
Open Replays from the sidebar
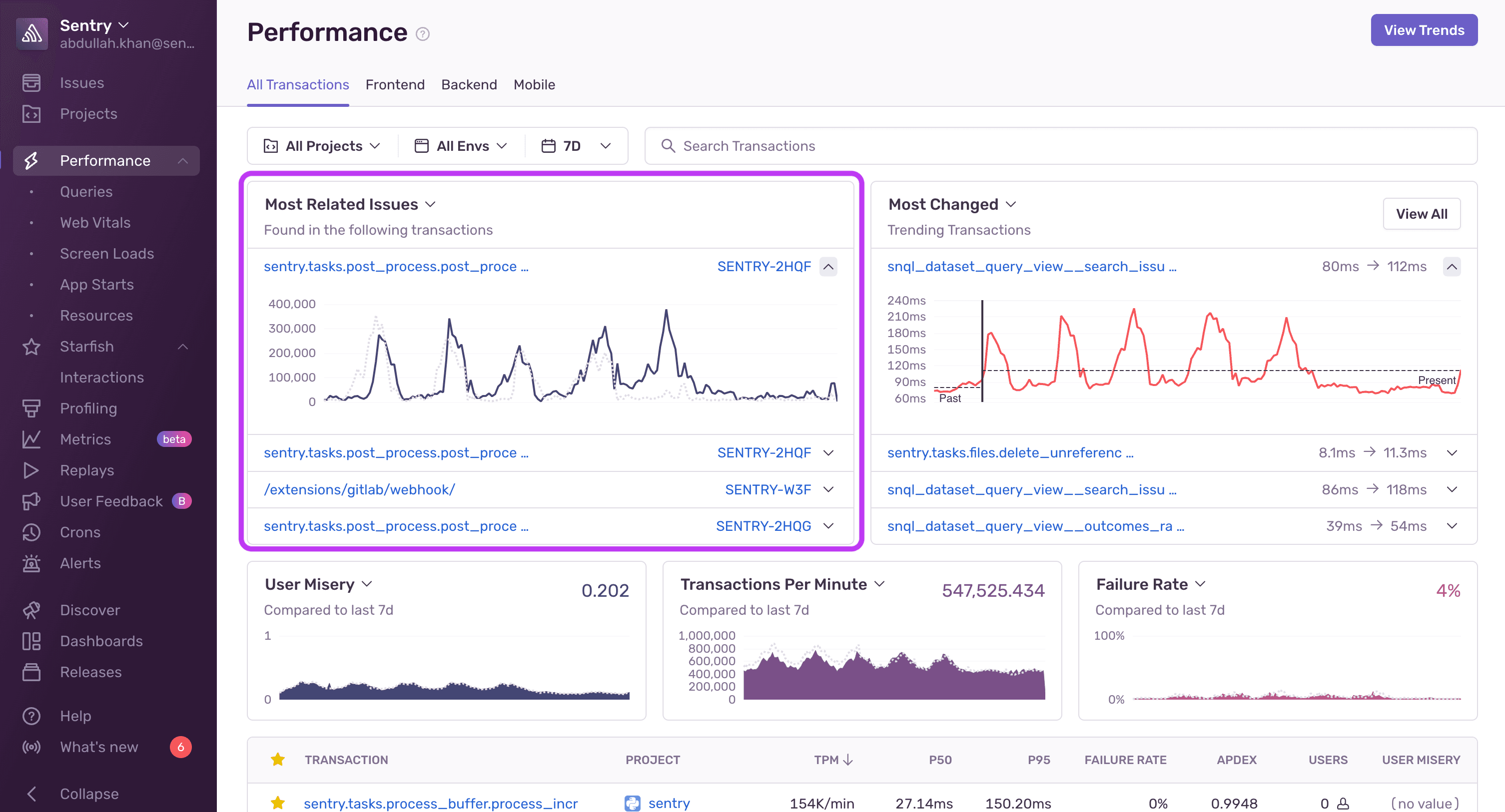(x=87, y=470)
